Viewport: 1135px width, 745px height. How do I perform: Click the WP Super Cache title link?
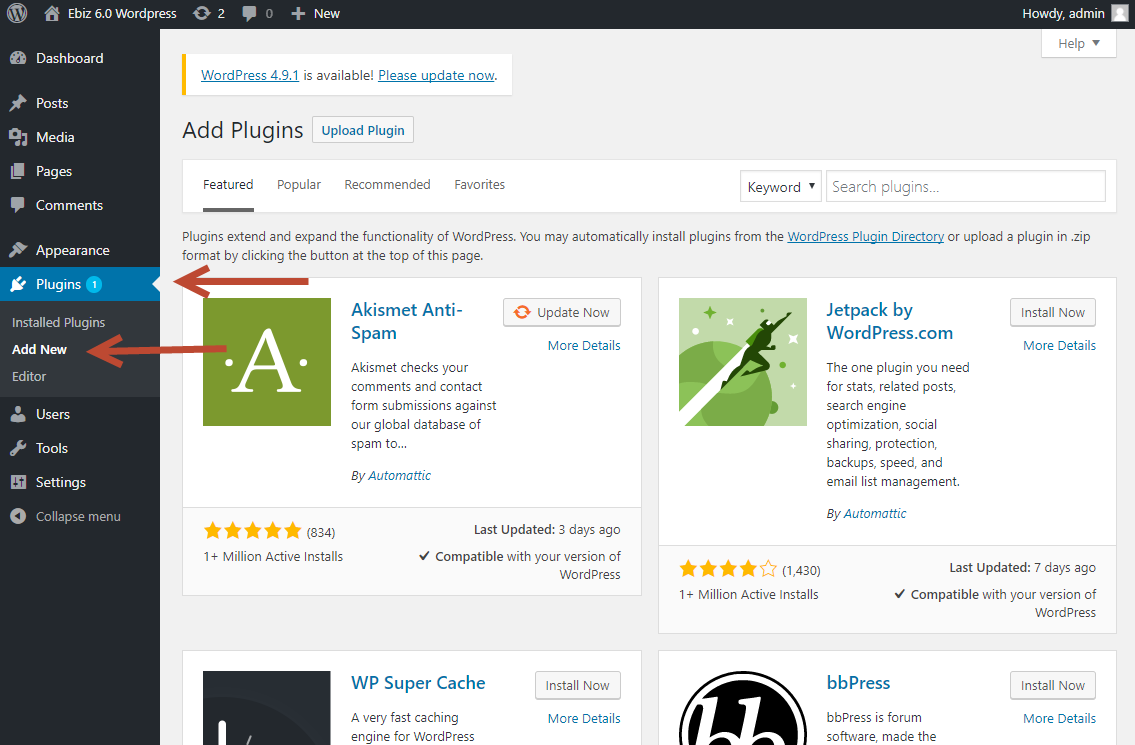[418, 683]
